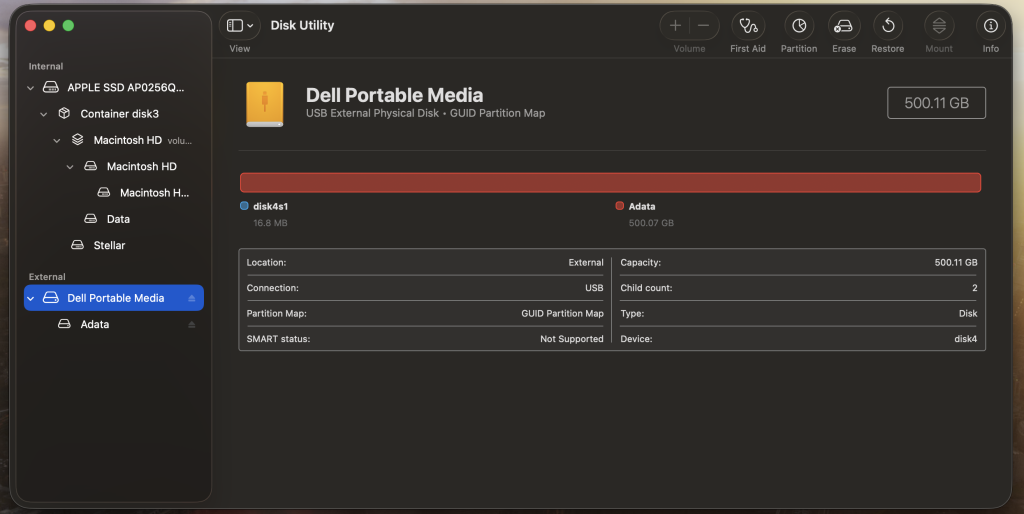Select the Stellar volume in the sidebar
This screenshot has height=514, width=1024.
(x=114, y=245)
